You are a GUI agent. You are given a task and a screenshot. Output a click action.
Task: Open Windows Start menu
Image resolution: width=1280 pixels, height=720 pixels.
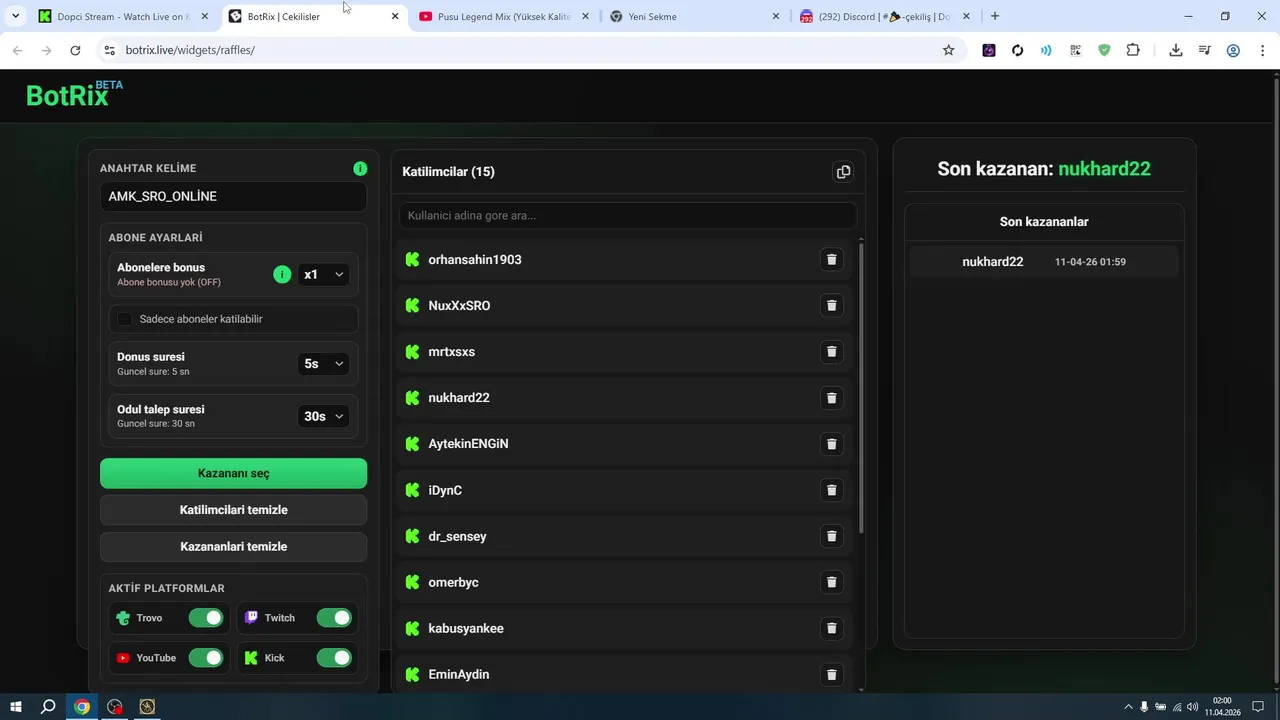[16, 707]
